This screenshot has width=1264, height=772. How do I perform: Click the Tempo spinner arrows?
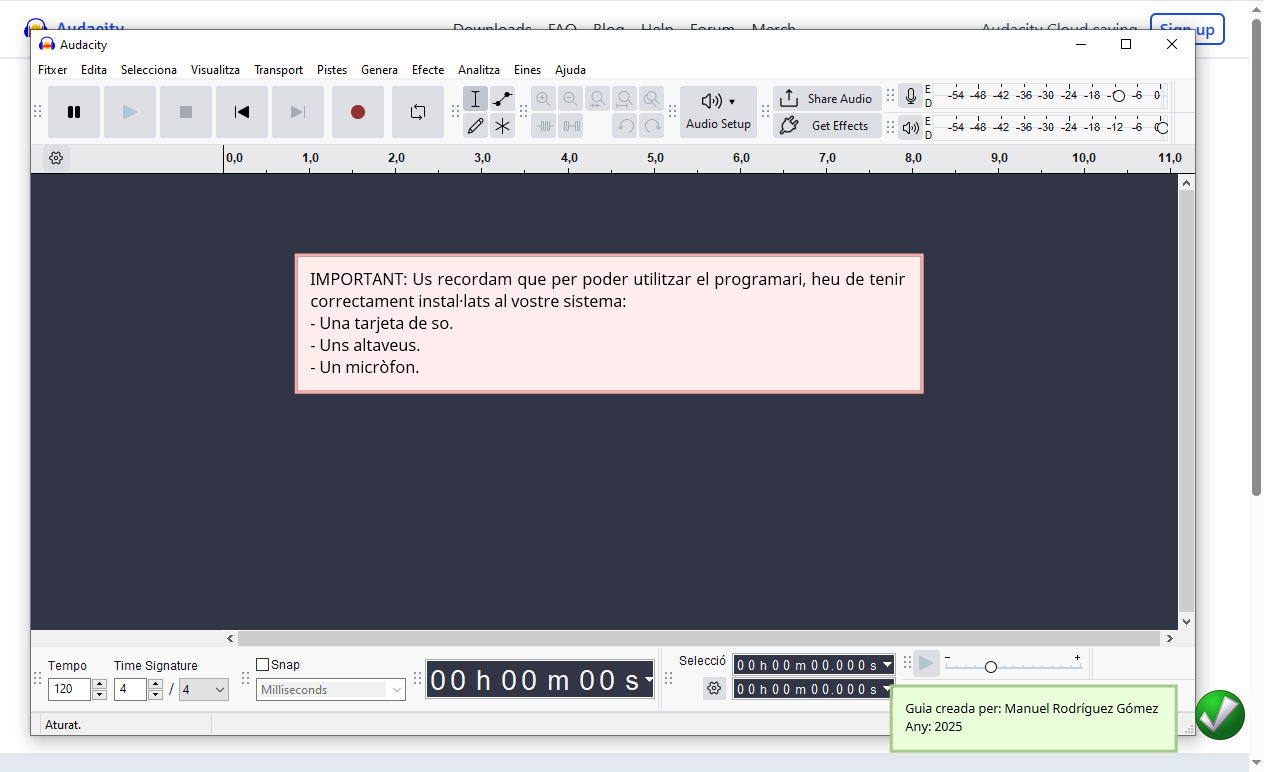tap(99, 689)
